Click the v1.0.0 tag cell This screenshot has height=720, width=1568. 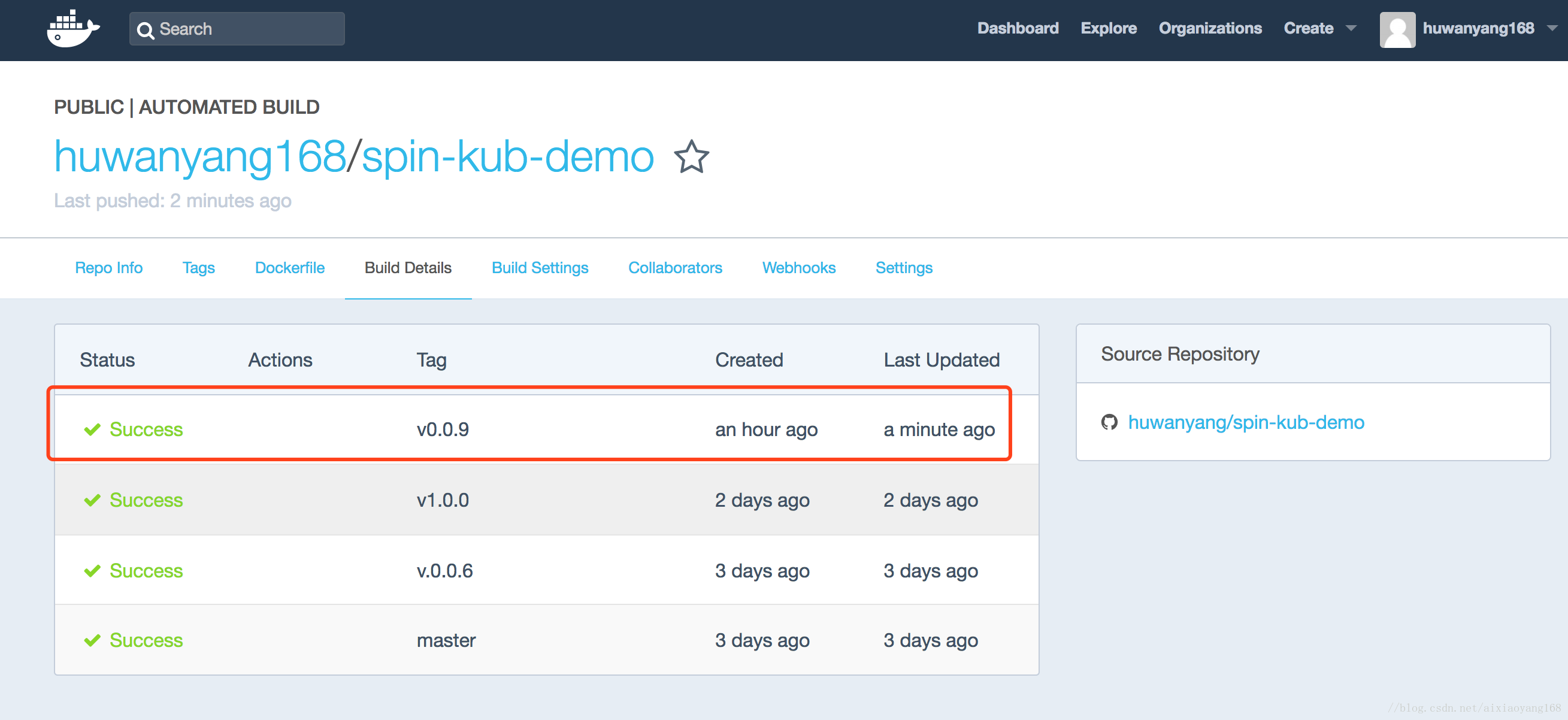point(443,500)
